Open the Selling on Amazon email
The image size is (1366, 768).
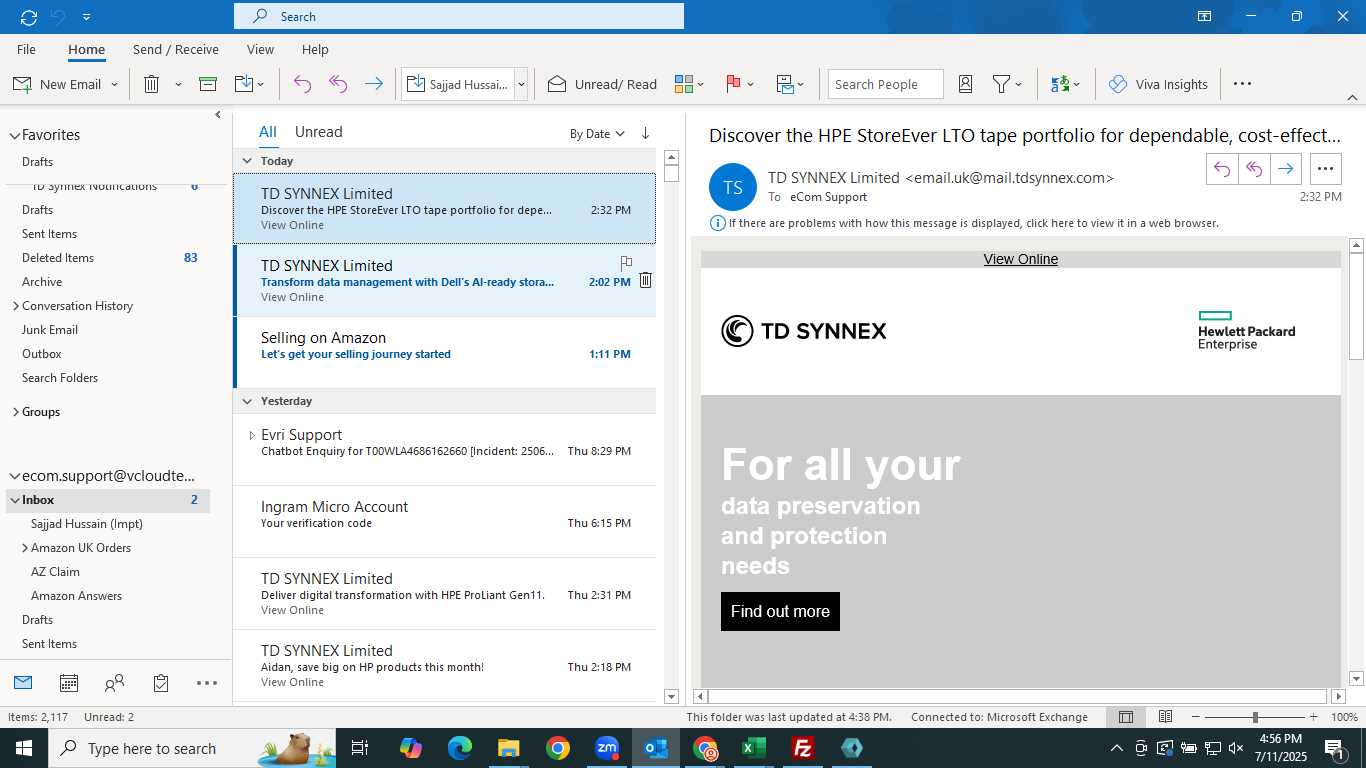[x=445, y=353]
